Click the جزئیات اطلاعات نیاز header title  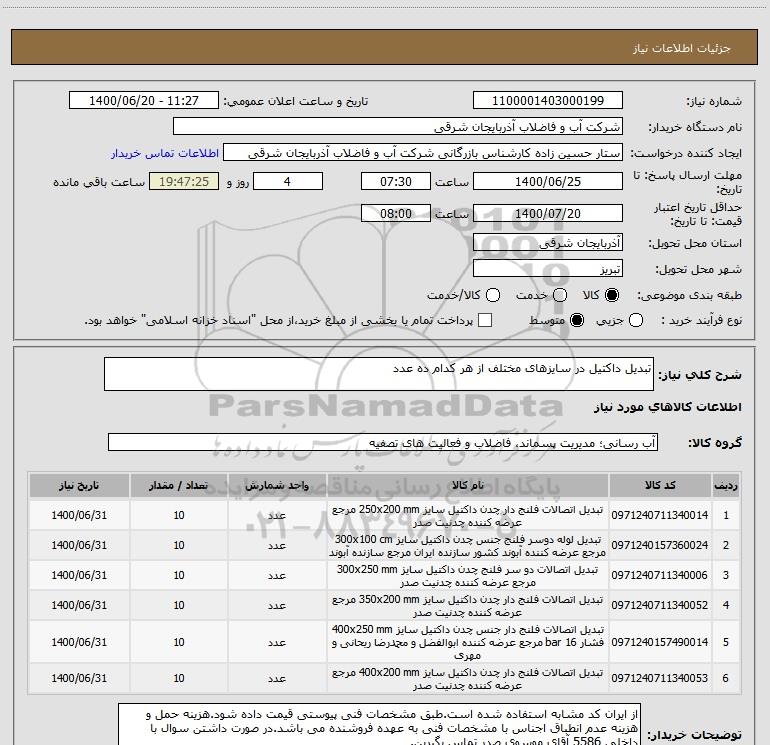coord(682,48)
